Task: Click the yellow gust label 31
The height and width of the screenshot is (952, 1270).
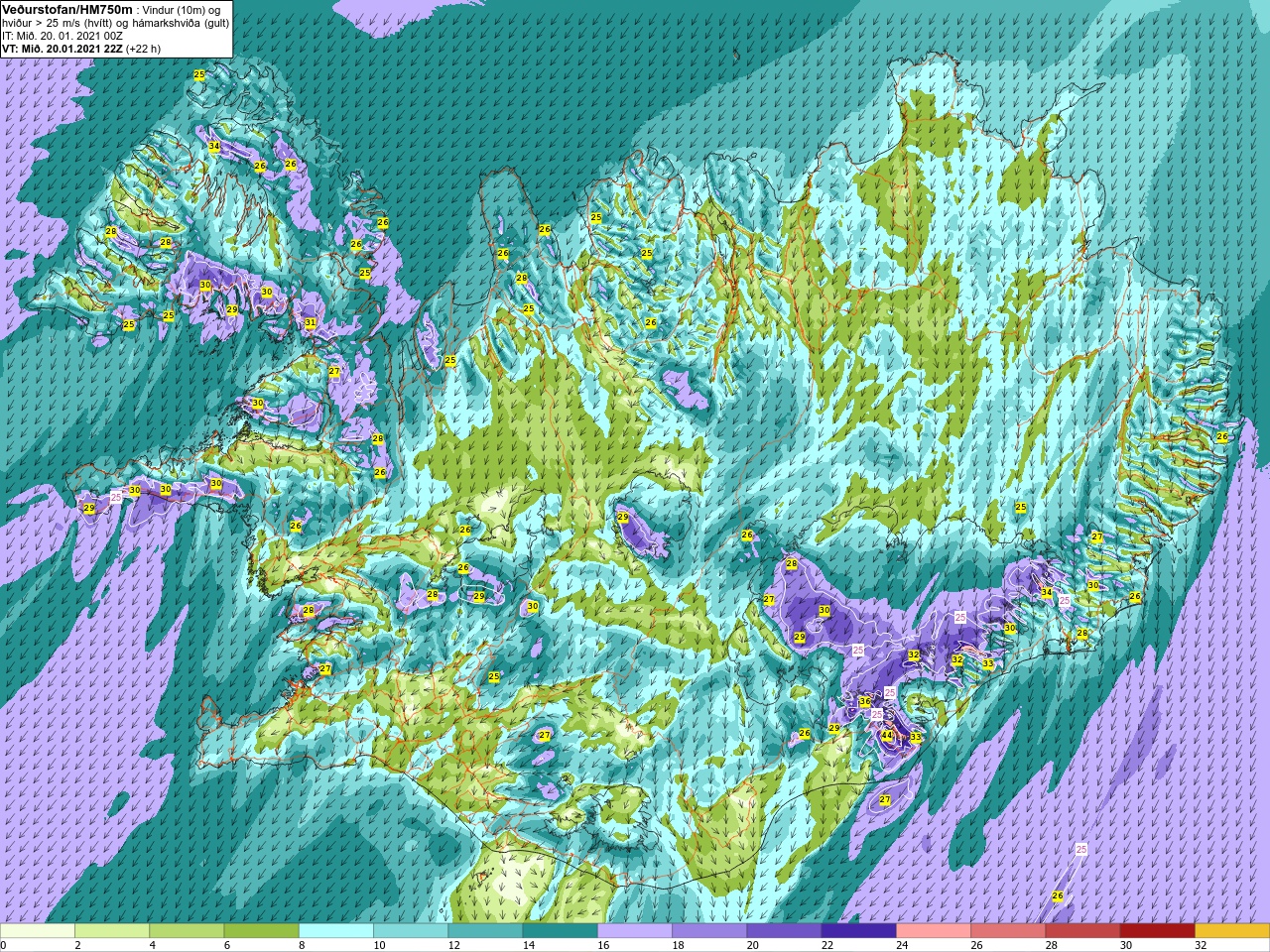Action: 311,323
